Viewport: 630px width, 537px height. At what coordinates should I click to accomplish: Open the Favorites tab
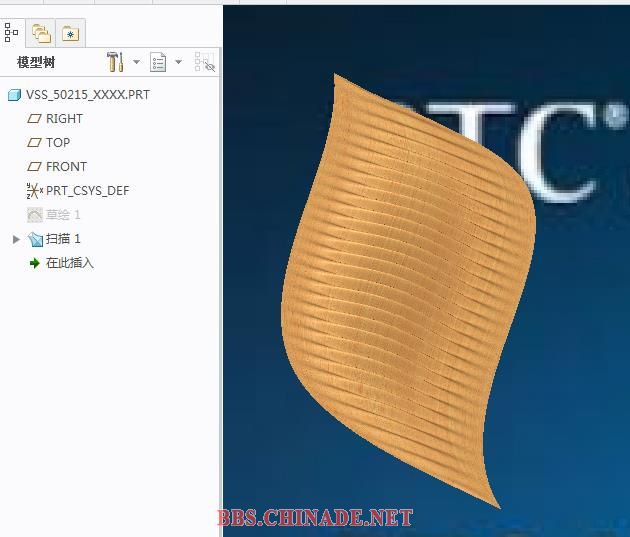70,34
